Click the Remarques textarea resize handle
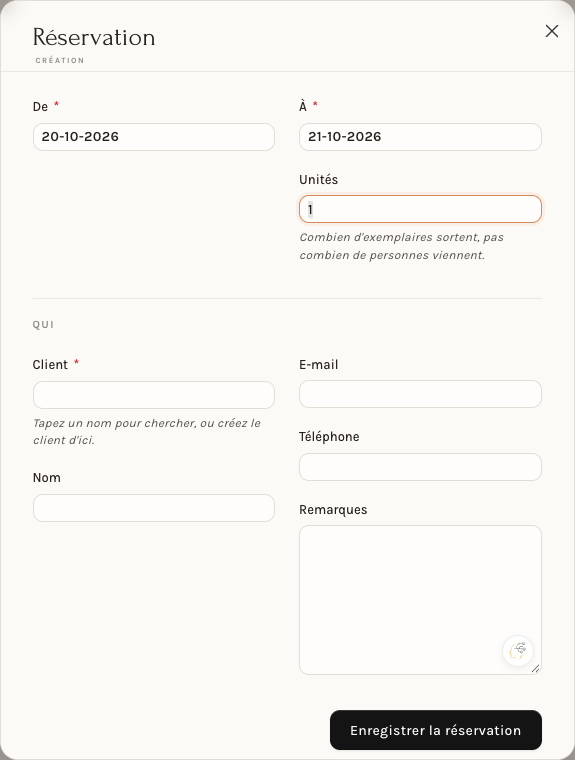 (x=535, y=669)
